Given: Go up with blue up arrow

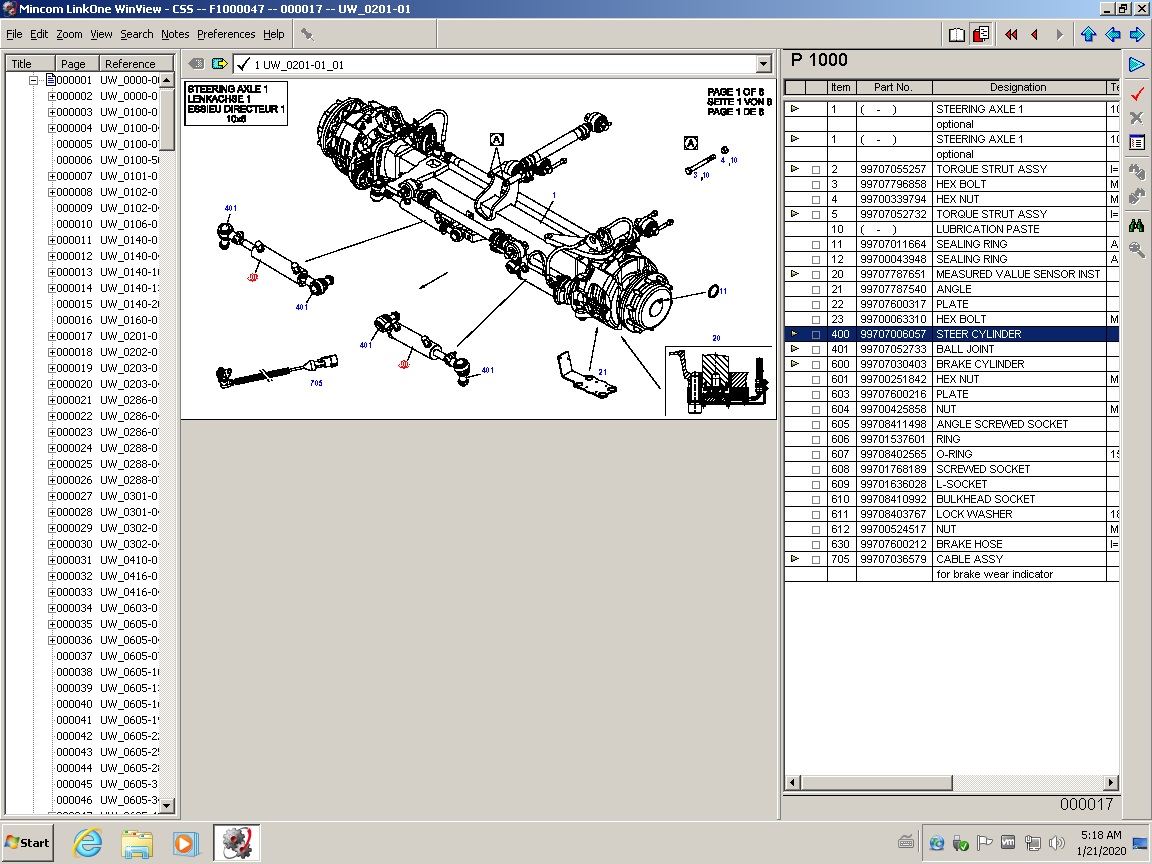Looking at the screenshot, I should click(1088, 35).
